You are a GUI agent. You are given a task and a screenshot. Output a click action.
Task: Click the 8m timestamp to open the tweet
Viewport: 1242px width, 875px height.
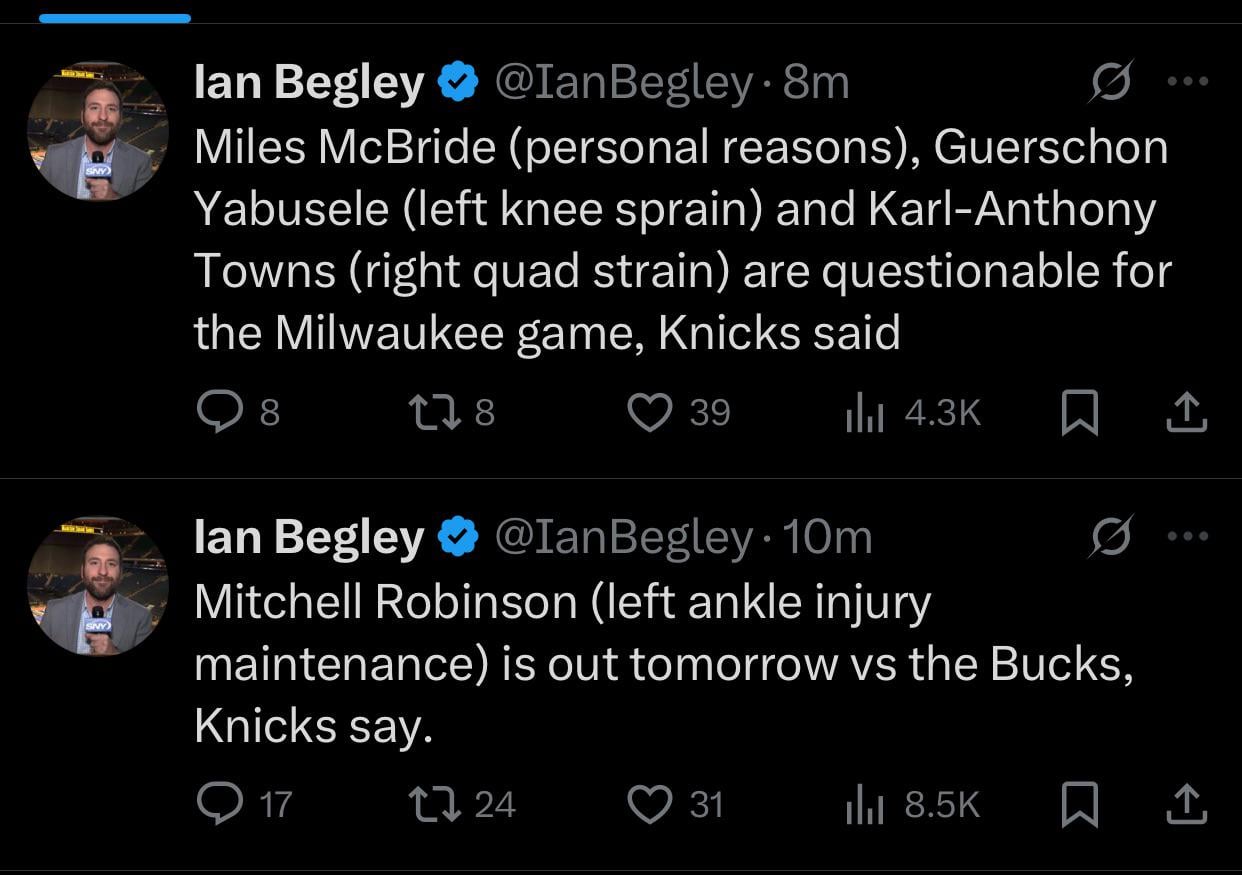[x=815, y=84]
